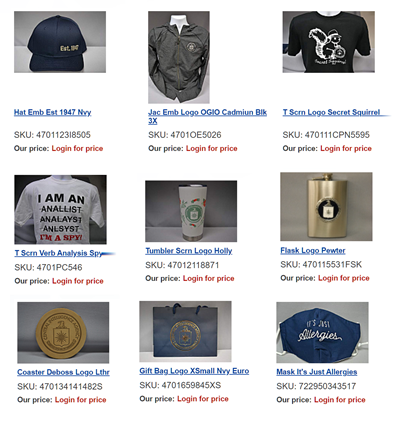
Task: Open the It's Just Allergies mask photo
Action: click(x=322, y=333)
